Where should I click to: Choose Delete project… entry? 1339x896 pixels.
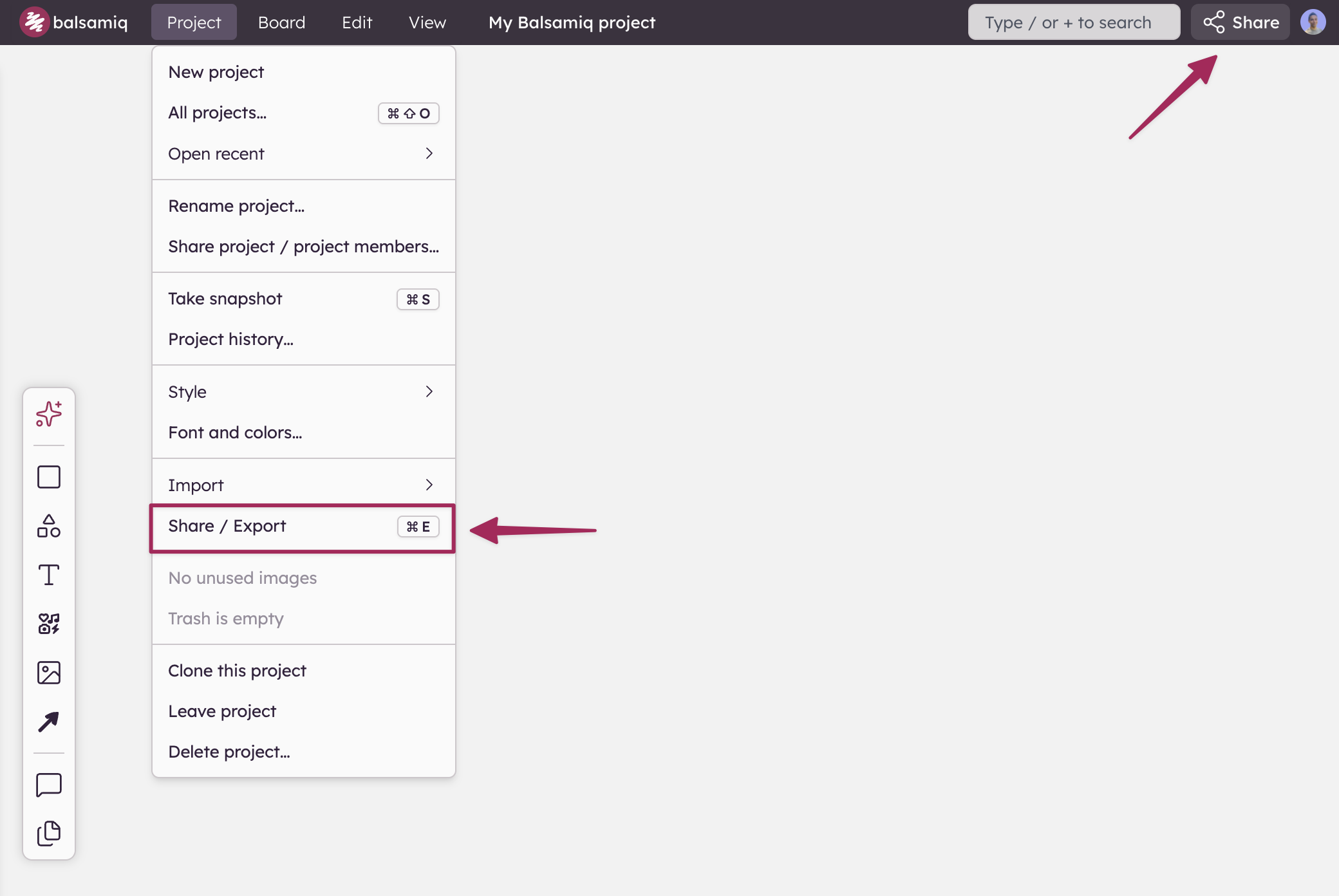pyautogui.click(x=304, y=752)
